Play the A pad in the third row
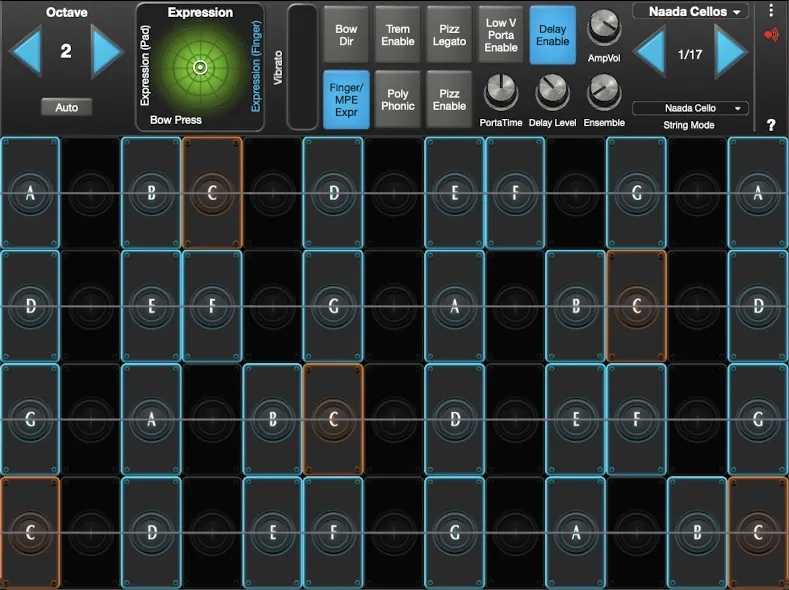The height and width of the screenshot is (590, 789). tap(151, 419)
